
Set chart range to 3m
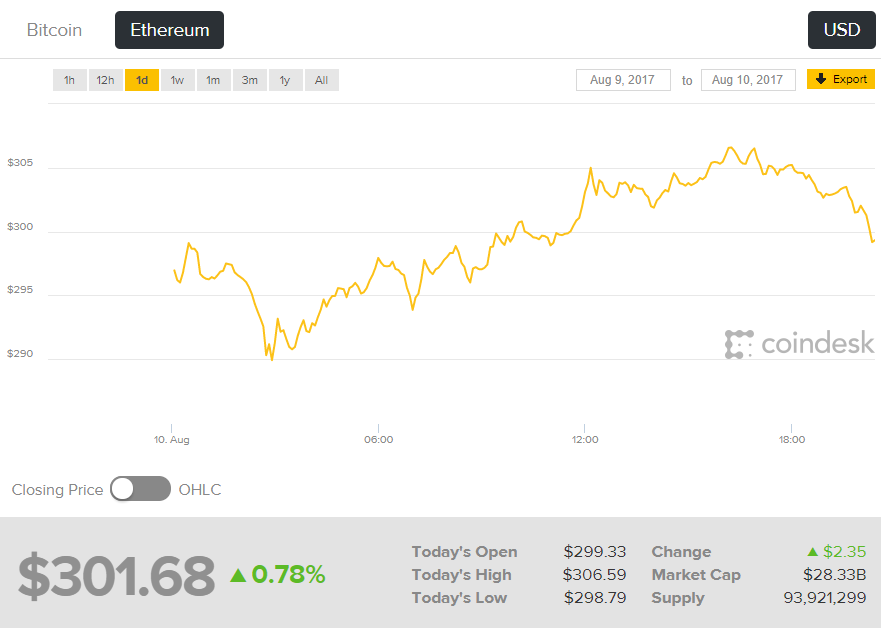(x=249, y=80)
